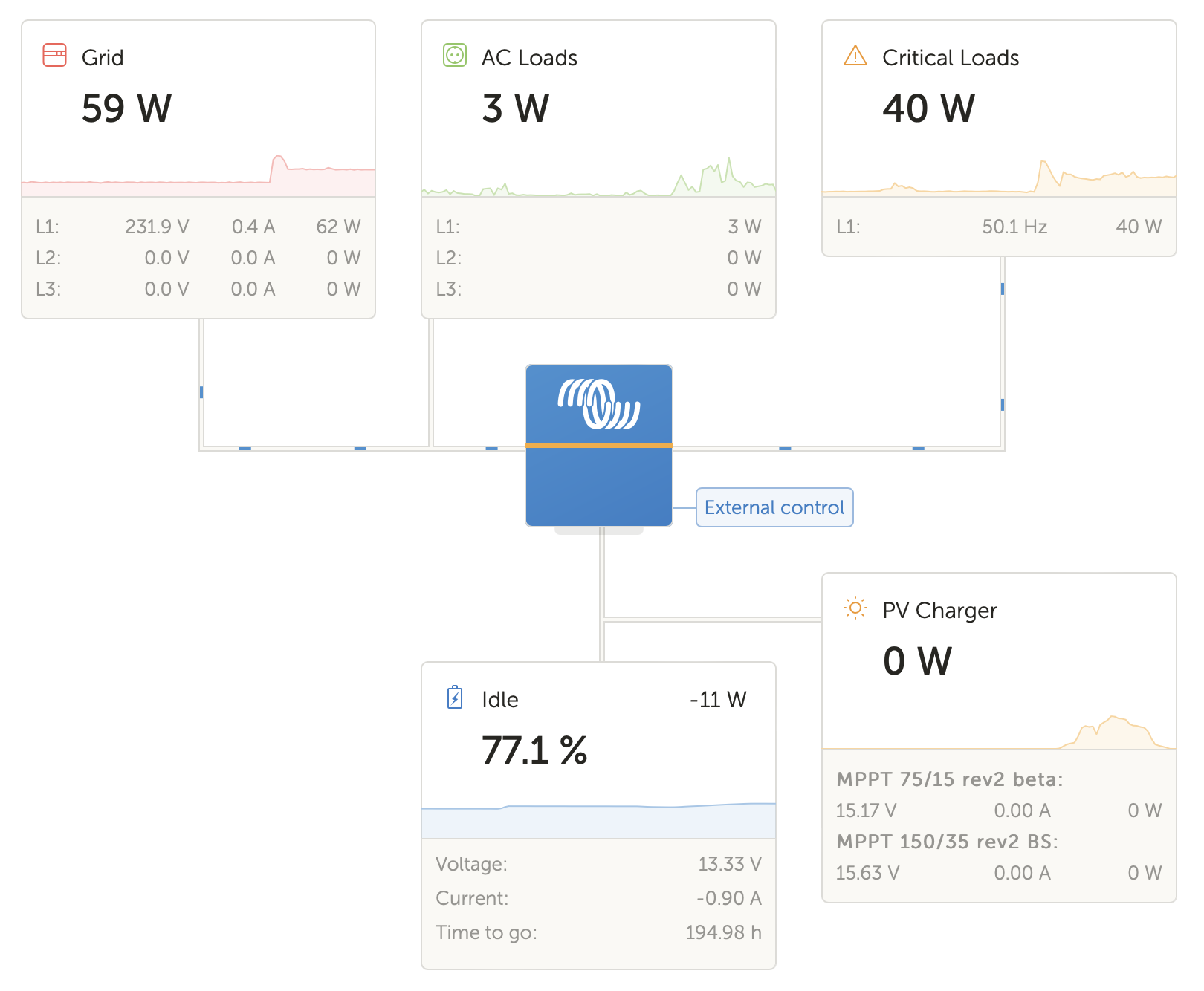Click the Grid L1 voltage row
The width and height of the screenshot is (1204, 991).
(198, 227)
